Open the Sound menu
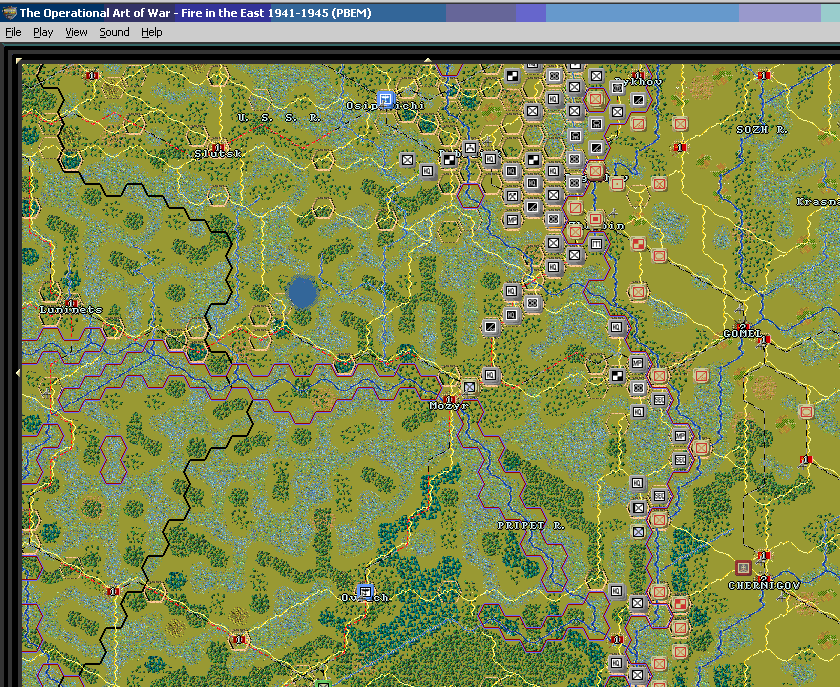The height and width of the screenshot is (687, 840). point(114,32)
